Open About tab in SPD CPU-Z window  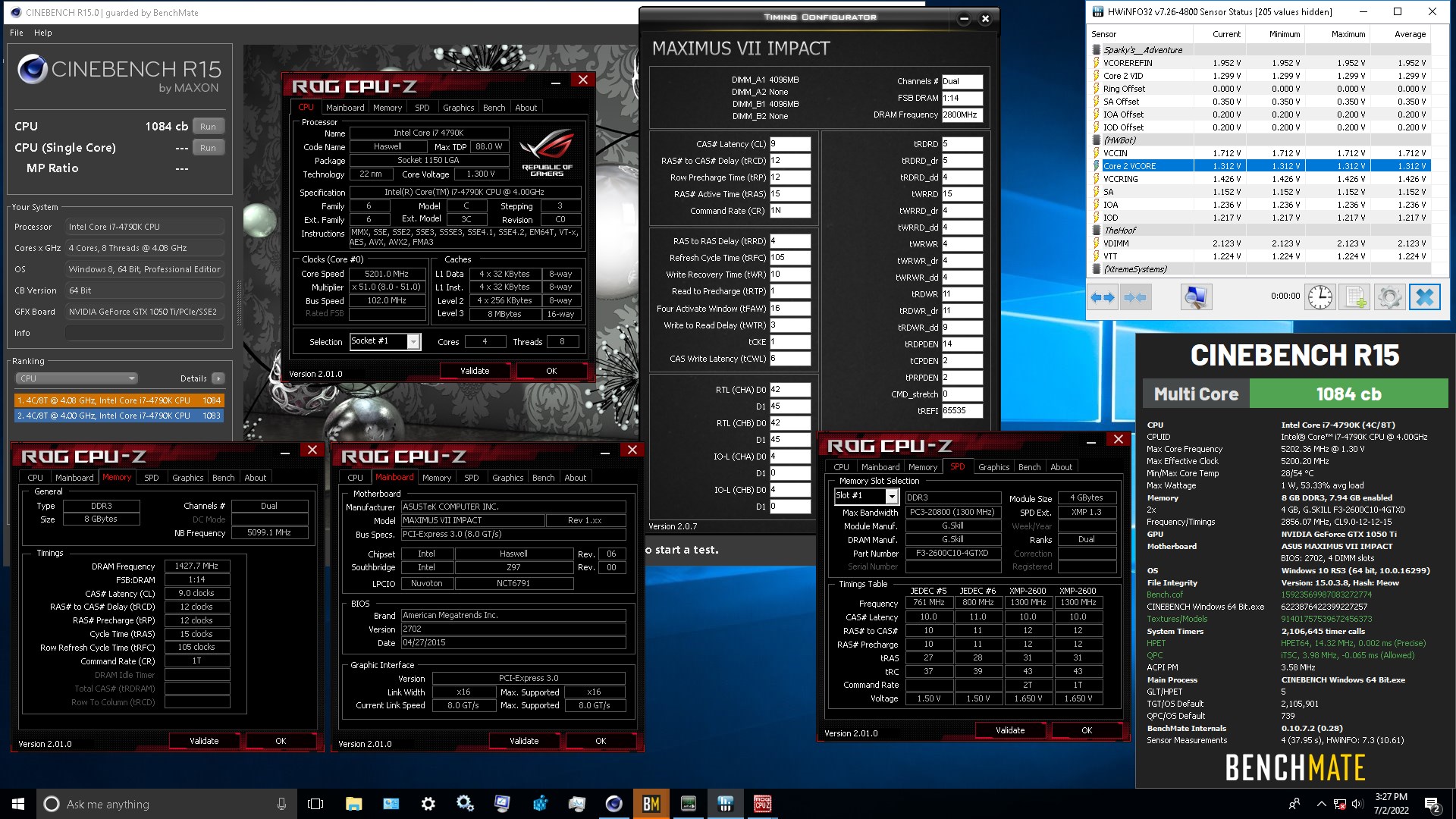tap(1061, 467)
